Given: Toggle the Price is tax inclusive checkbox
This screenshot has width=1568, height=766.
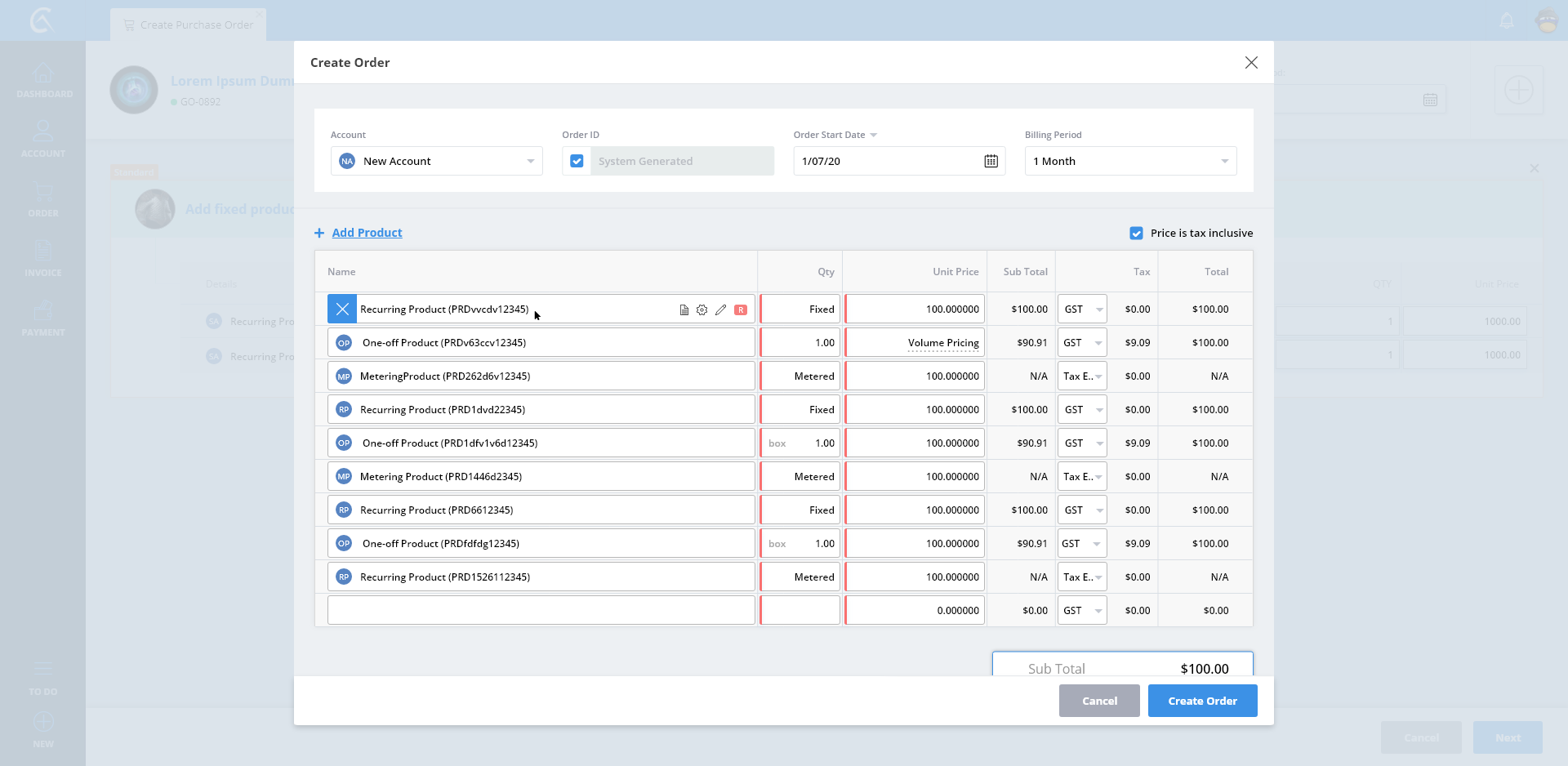Looking at the screenshot, I should point(1136,234).
